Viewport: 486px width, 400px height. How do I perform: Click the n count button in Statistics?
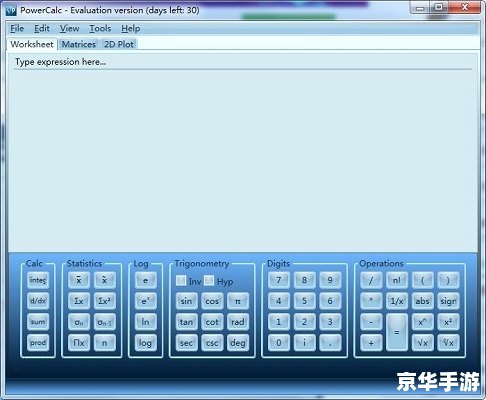(x=104, y=343)
